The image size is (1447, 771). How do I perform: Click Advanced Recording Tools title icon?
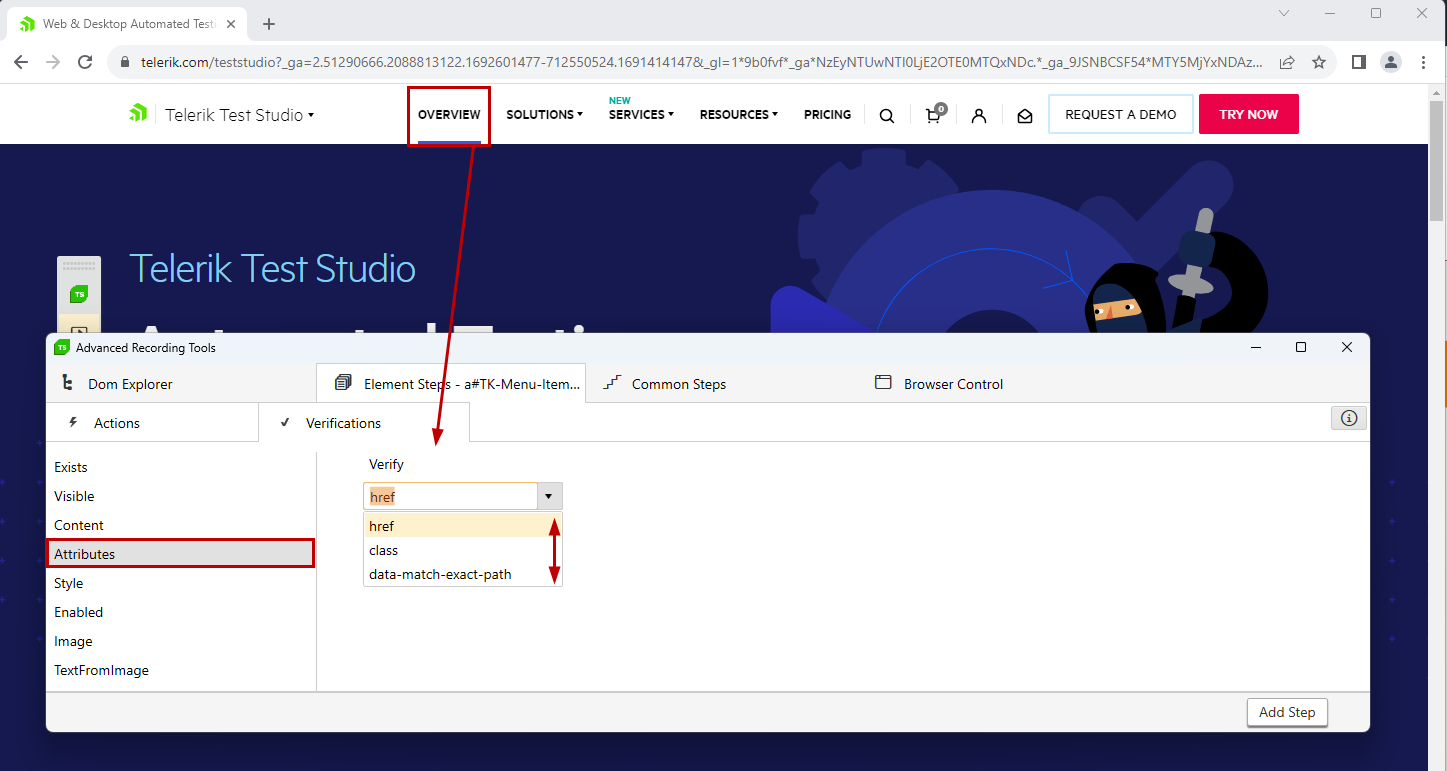coord(62,347)
